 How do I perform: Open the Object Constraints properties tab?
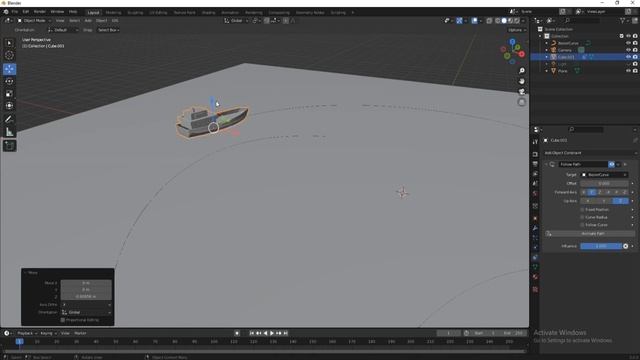tap(535, 258)
